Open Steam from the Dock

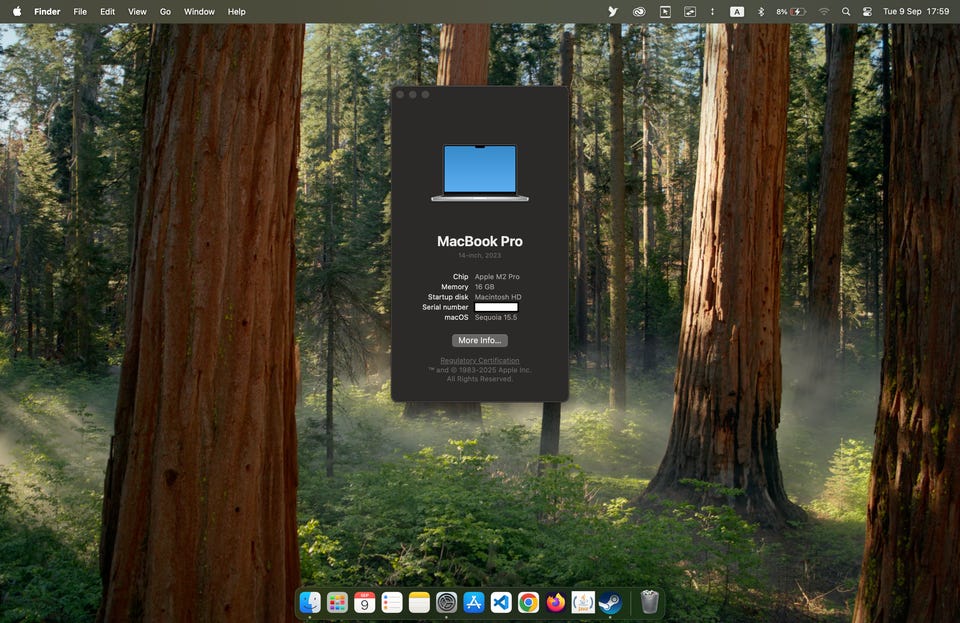(610, 602)
